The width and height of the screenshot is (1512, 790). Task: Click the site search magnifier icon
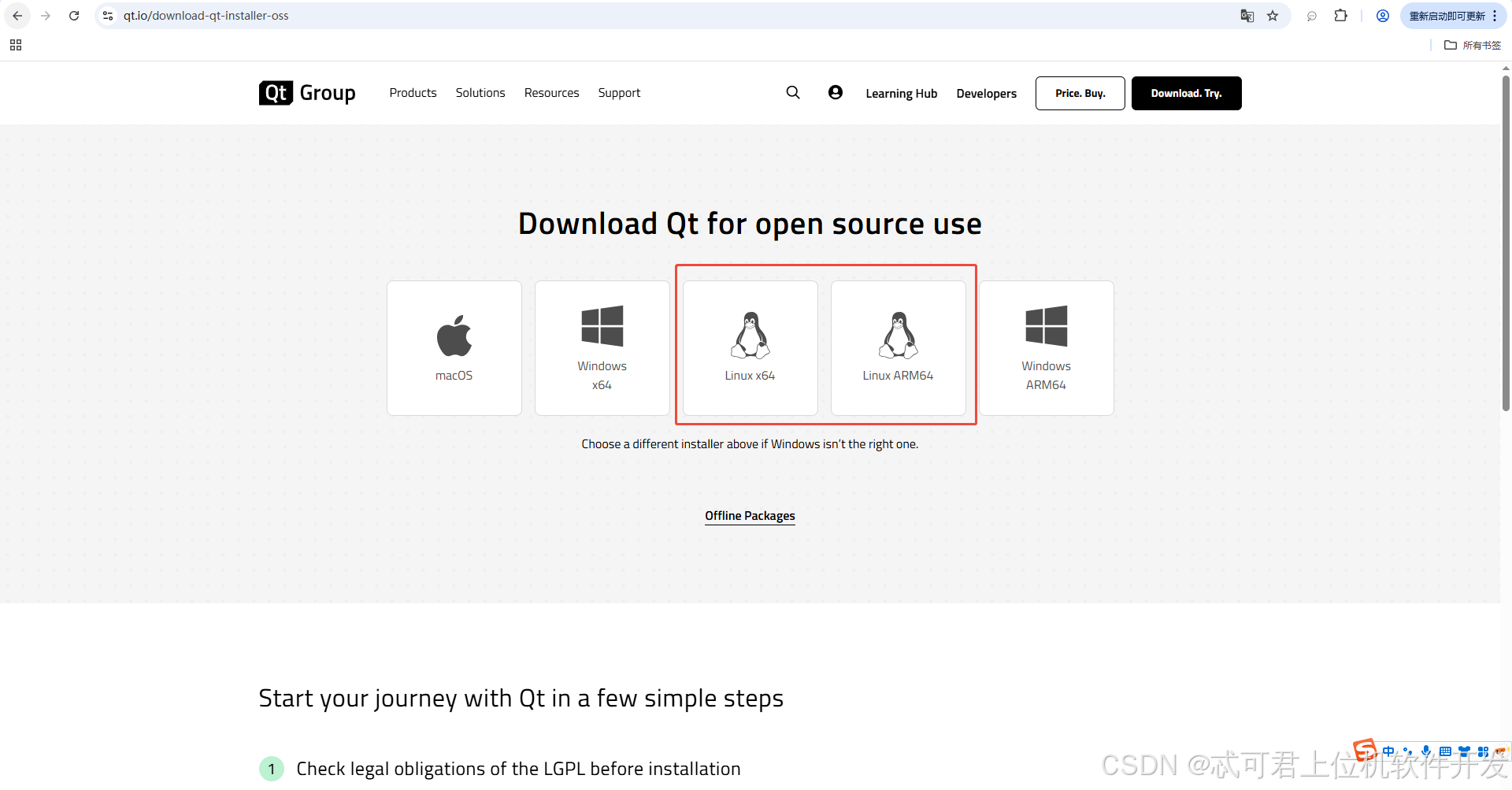(793, 93)
